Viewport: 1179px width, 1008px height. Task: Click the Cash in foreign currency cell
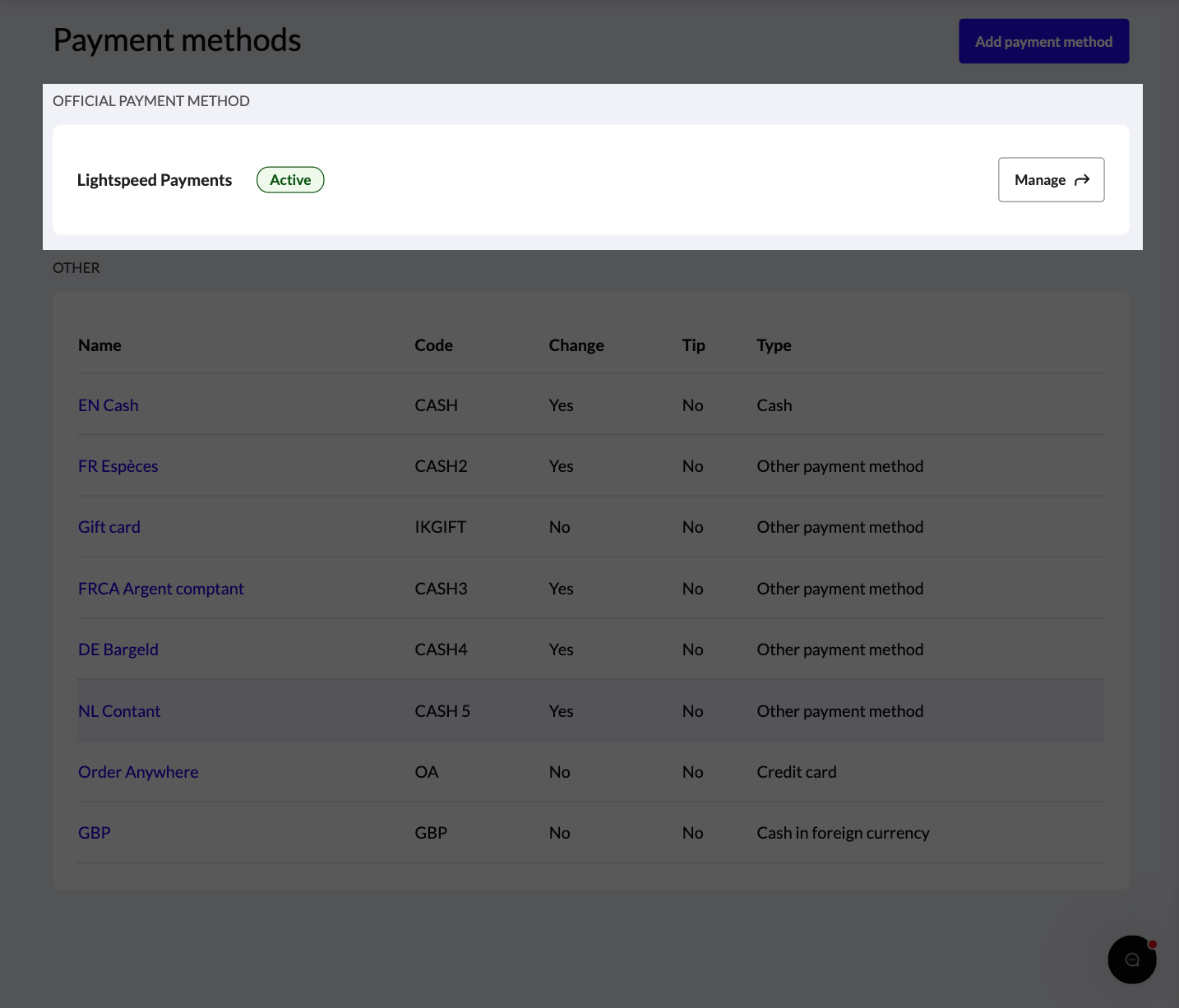(x=843, y=833)
